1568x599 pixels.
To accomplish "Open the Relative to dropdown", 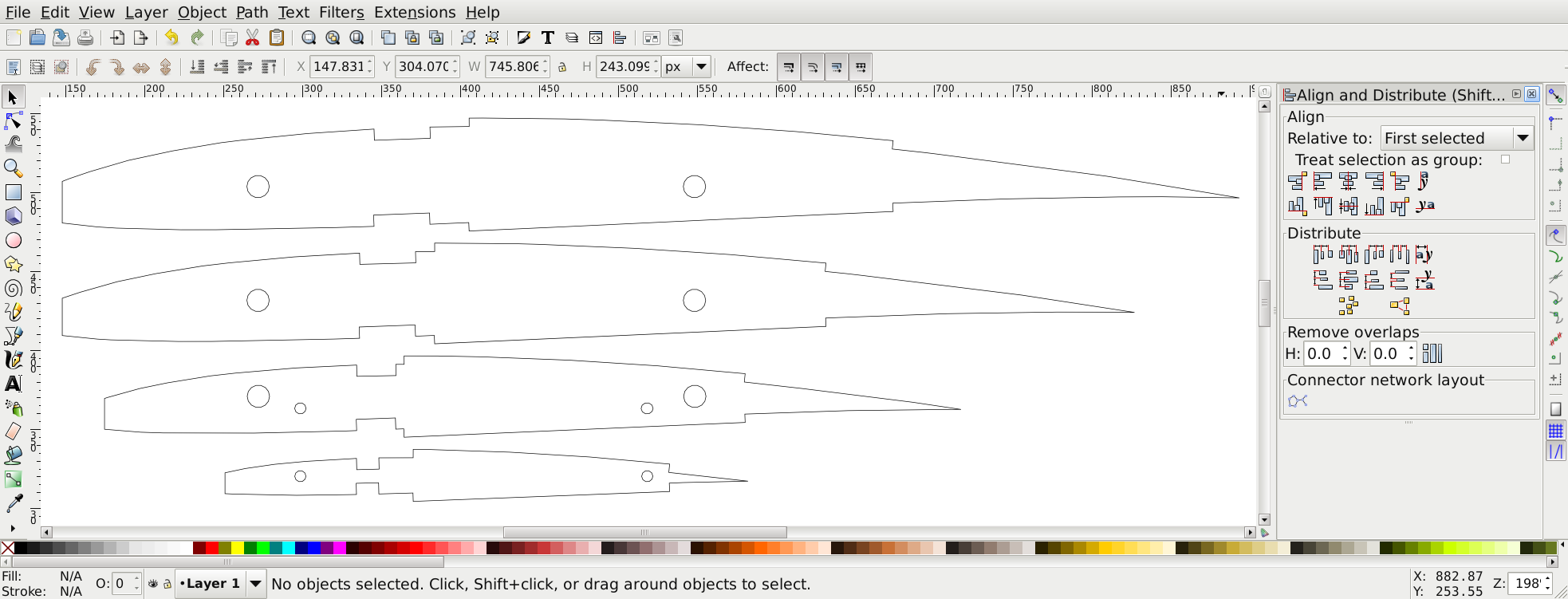I will (1457, 138).
